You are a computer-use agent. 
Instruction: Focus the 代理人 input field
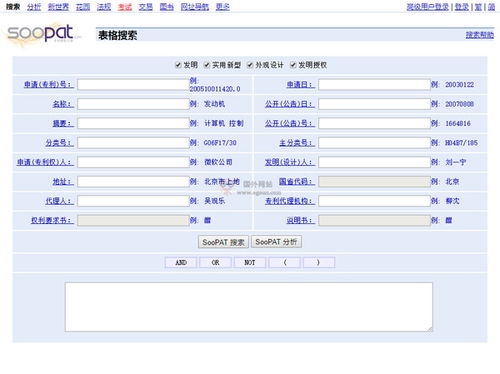133,201
